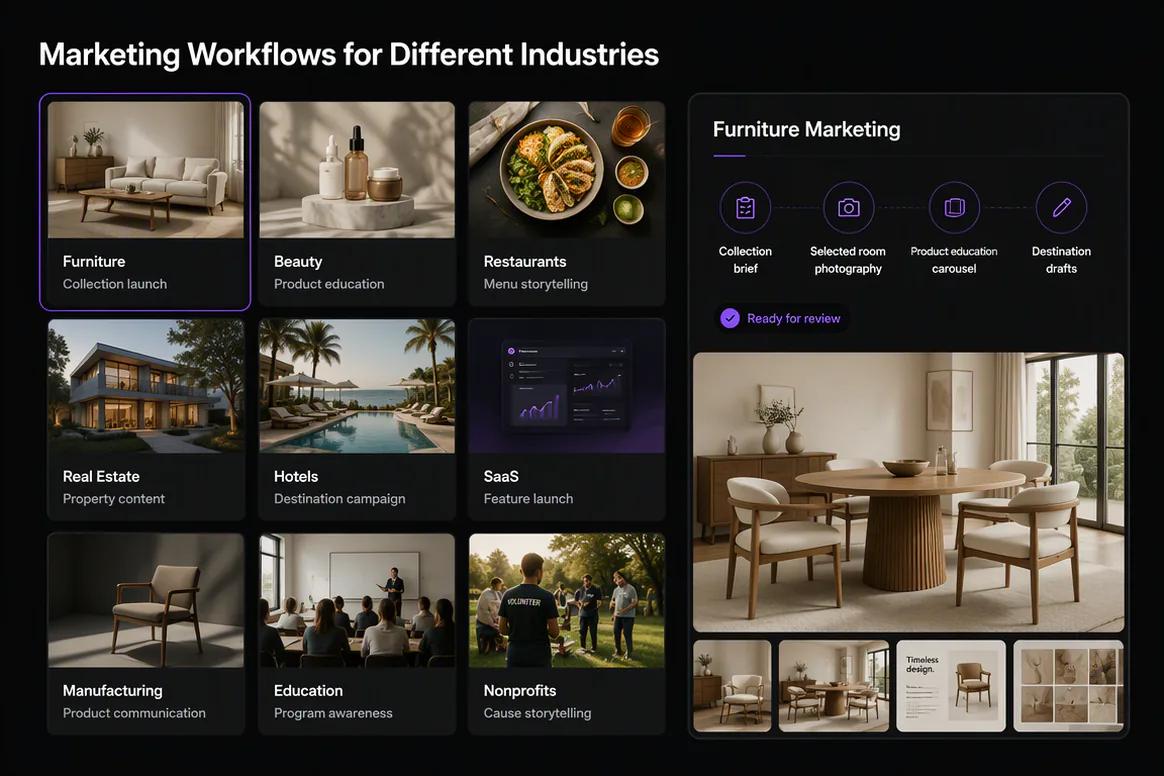Viewport: 1164px width, 776px height.
Task: Open the Nonprofits cause storytelling card
Action: coord(567,633)
